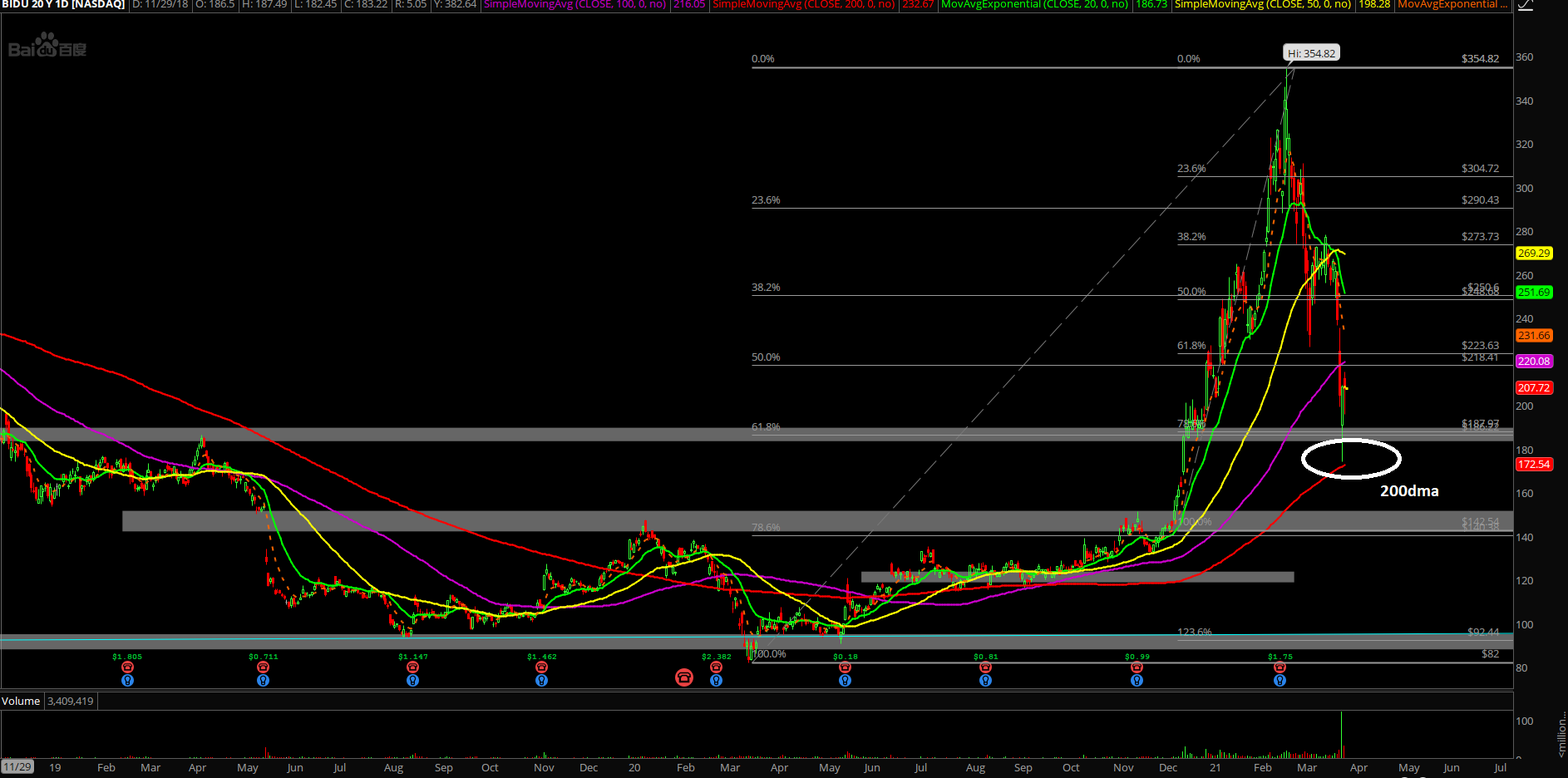Click the magenta 220.08 price bubble
The height and width of the screenshot is (778, 1568).
point(1534,361)
